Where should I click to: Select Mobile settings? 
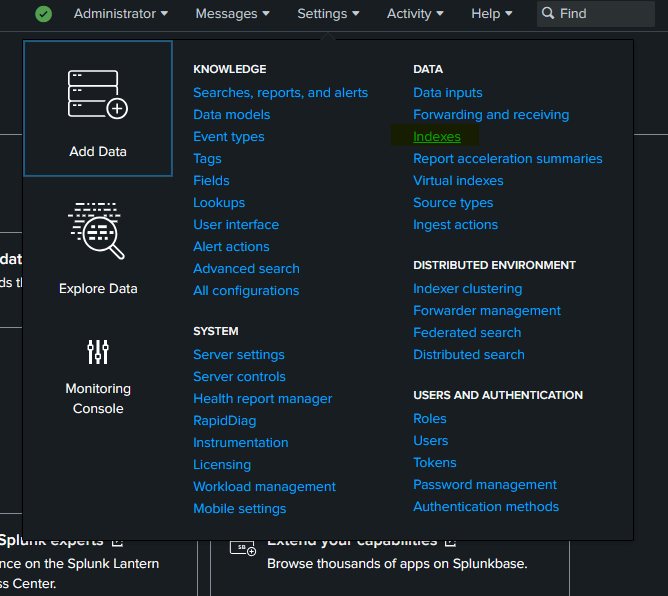click(239, 509)
